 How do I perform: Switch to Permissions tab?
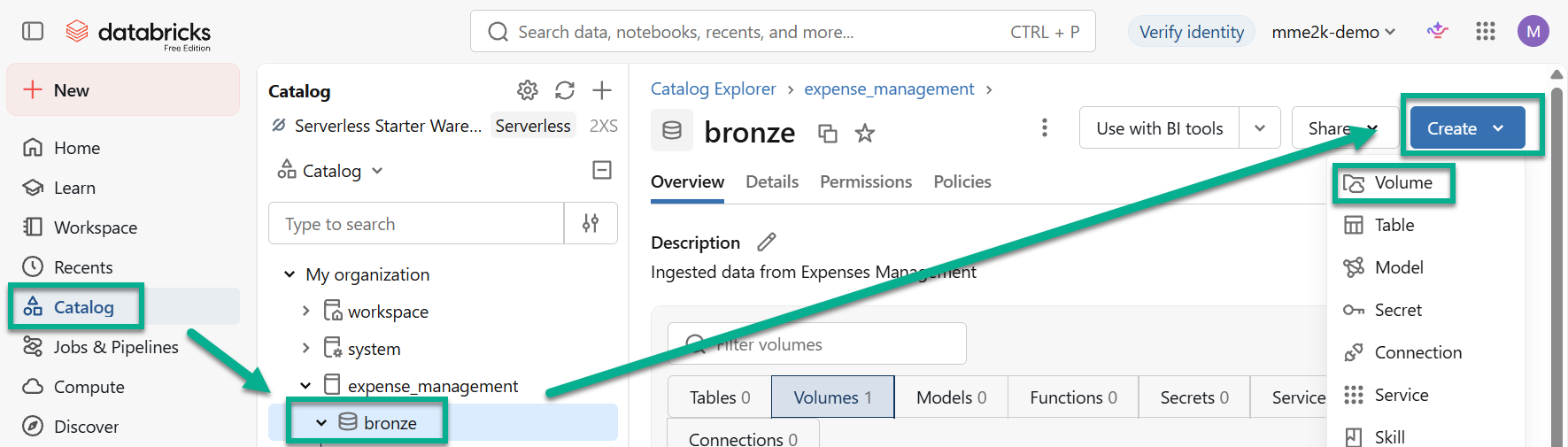point(866,181)
